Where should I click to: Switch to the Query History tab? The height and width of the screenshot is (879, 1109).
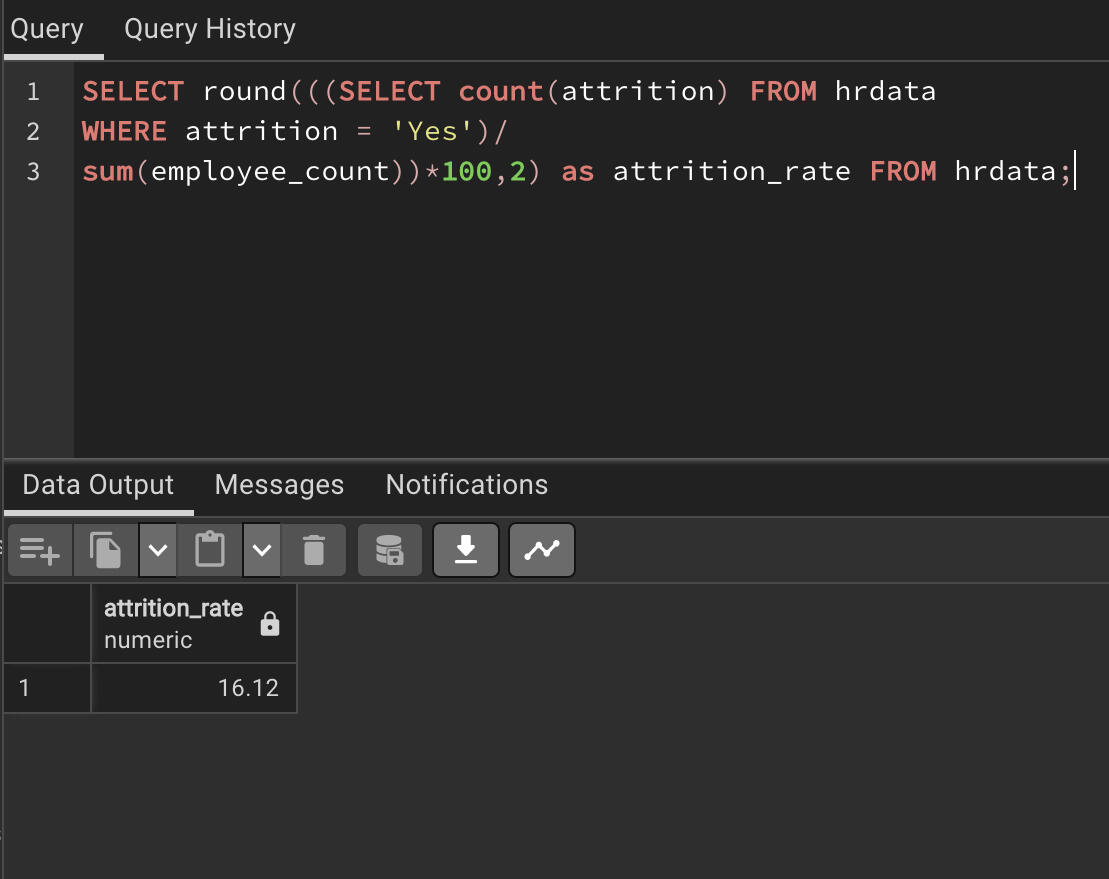click(210, 29)
